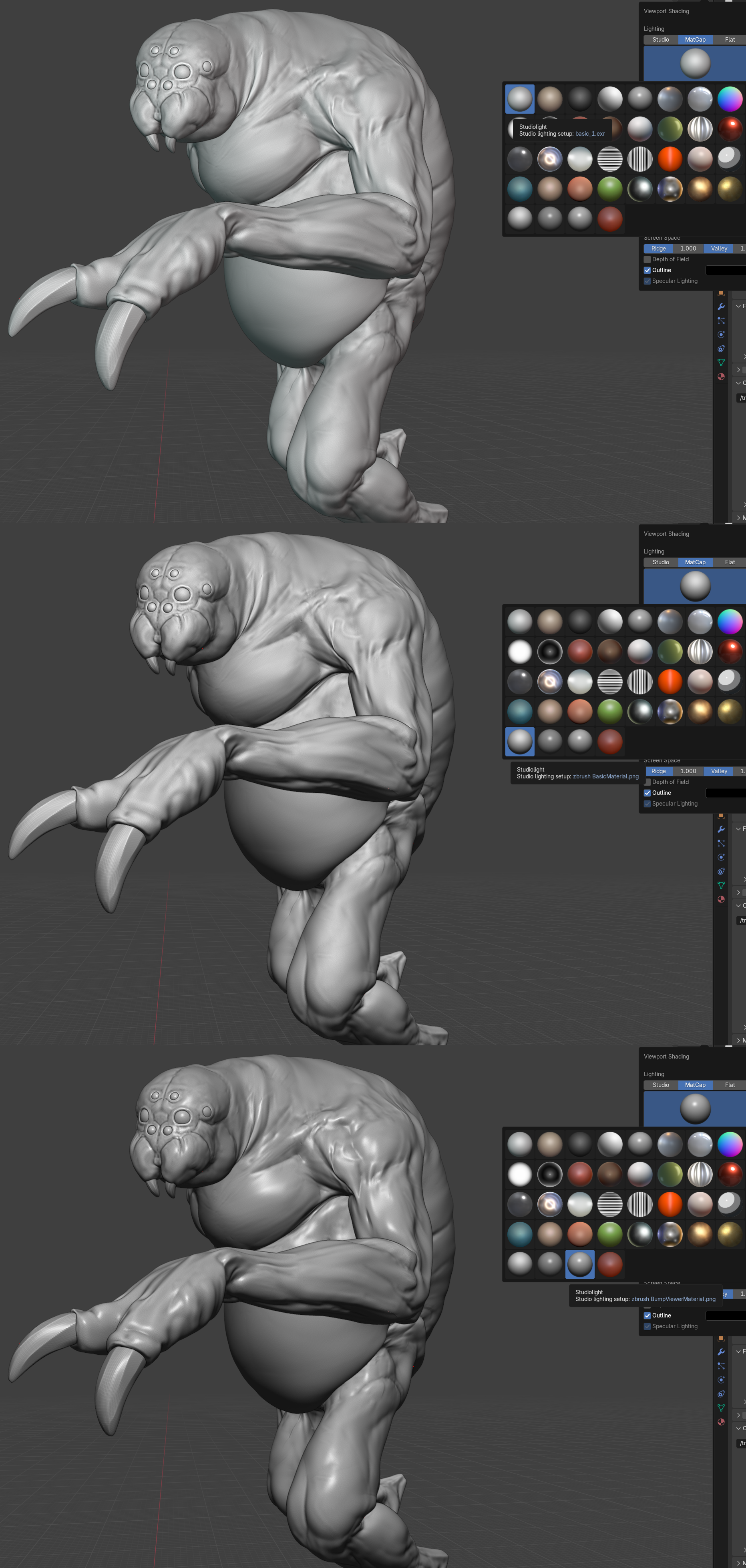The image size is (746, 1568).
Task: Pick bright green matcap in bottom screenshot
Action: [x=609, y=1235]
